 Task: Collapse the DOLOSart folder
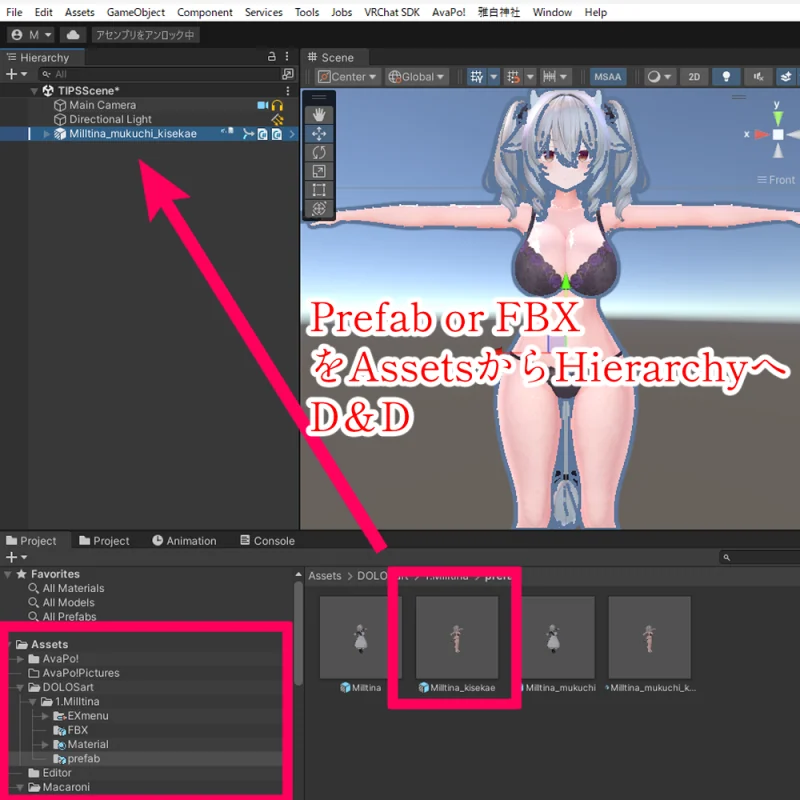click(x=20, y=688)
